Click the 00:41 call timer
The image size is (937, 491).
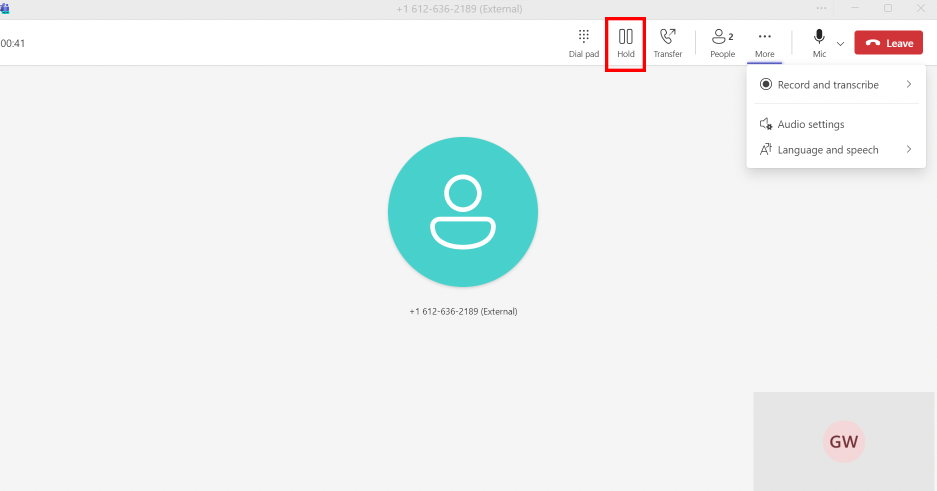click(13, 43)
